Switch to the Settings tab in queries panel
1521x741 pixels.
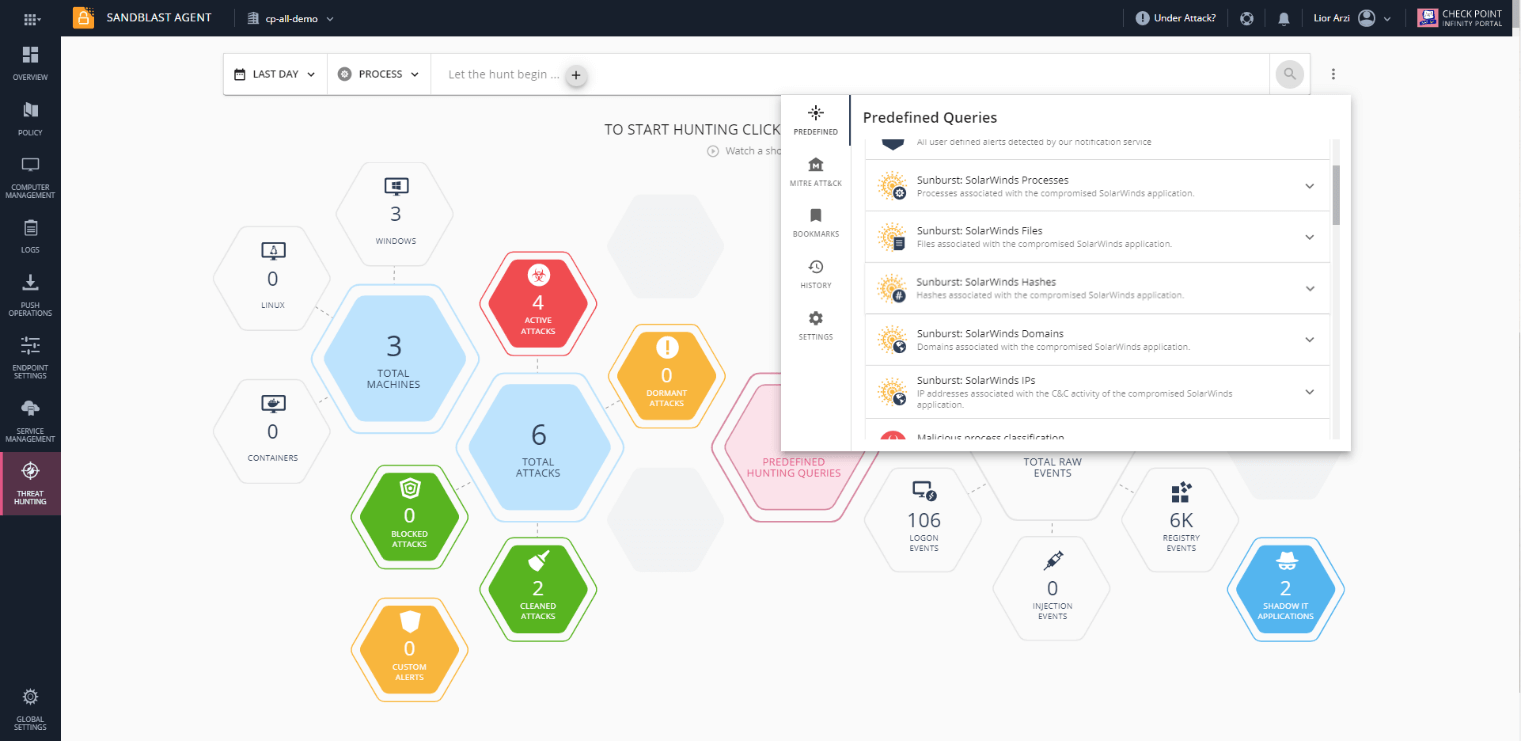point(816,326)
